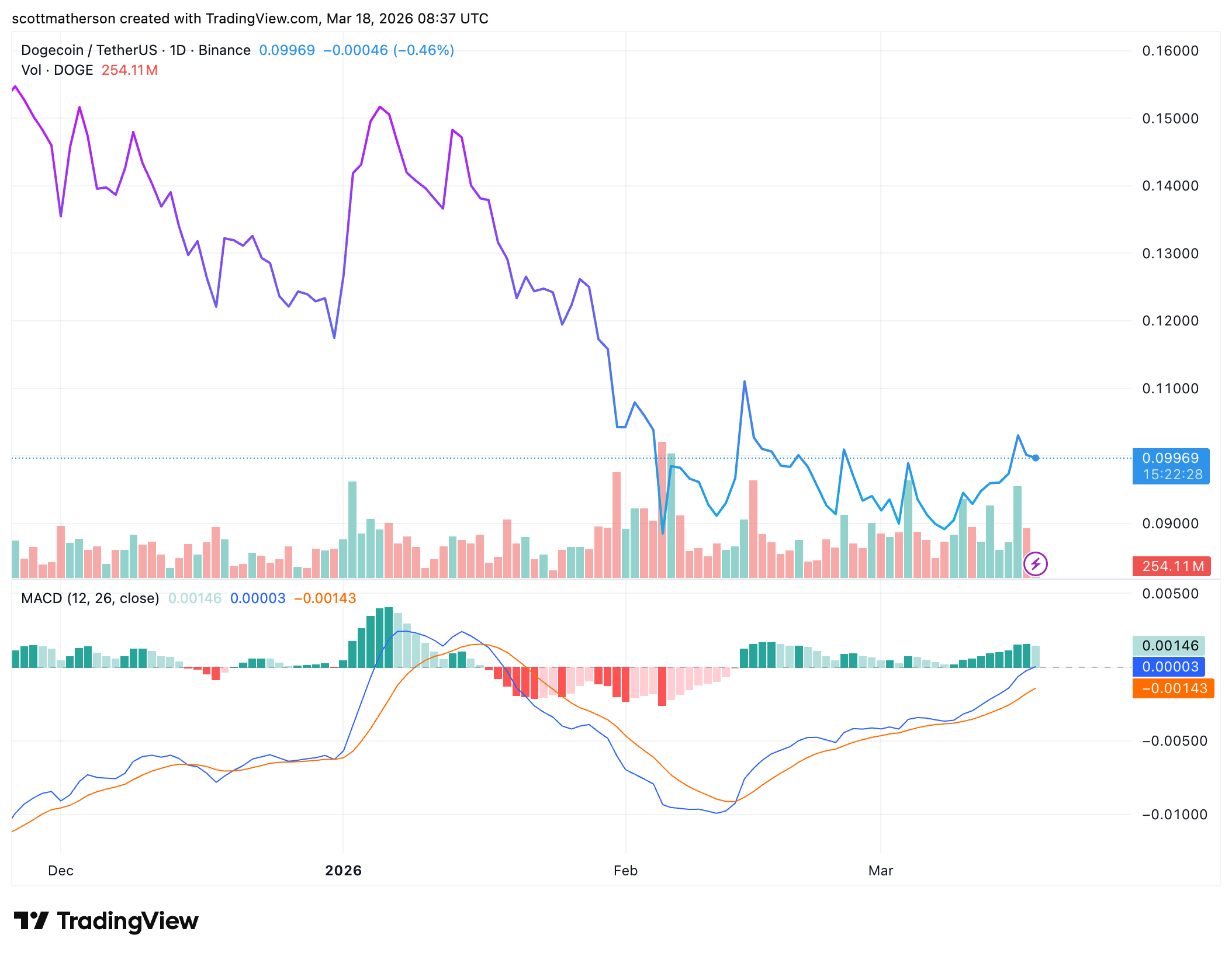This screenshot has width=1232, height=956.
Task: Click the 0.11000 price axis label
Action: (x=1170, y=389)
